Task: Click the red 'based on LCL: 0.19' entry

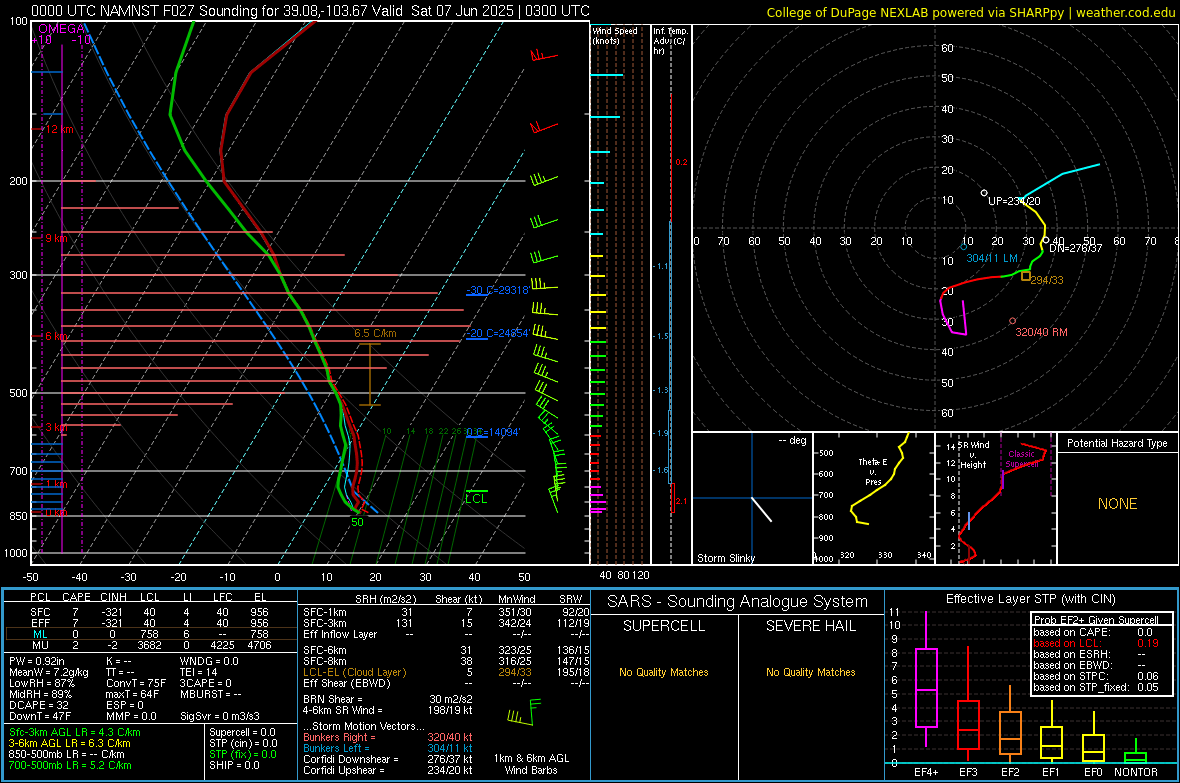Action: pyautogui.click(x=1096, y=643)
